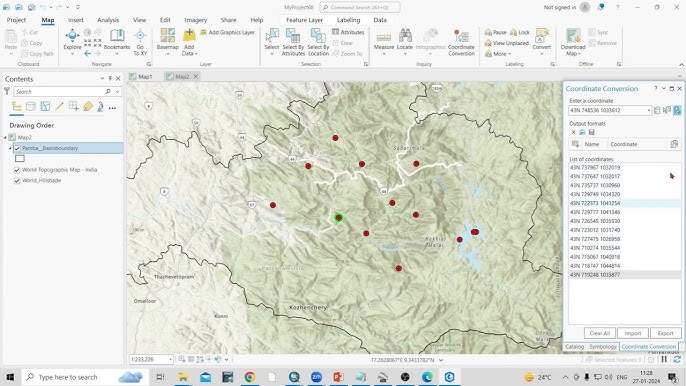Select the Explore navigation tool
The height and width of the screenshot is (386, 686).
pyautogui.click(x=72, y=39)
